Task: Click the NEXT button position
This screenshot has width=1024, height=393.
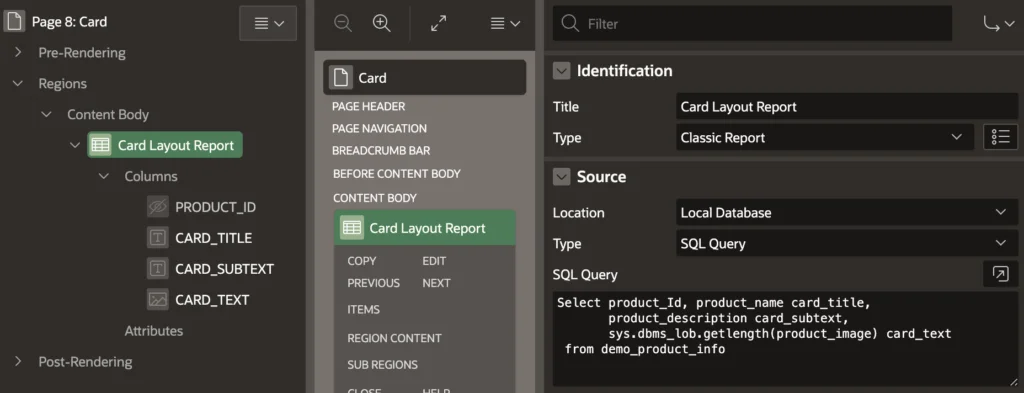Action: click(x=436, y=283)
